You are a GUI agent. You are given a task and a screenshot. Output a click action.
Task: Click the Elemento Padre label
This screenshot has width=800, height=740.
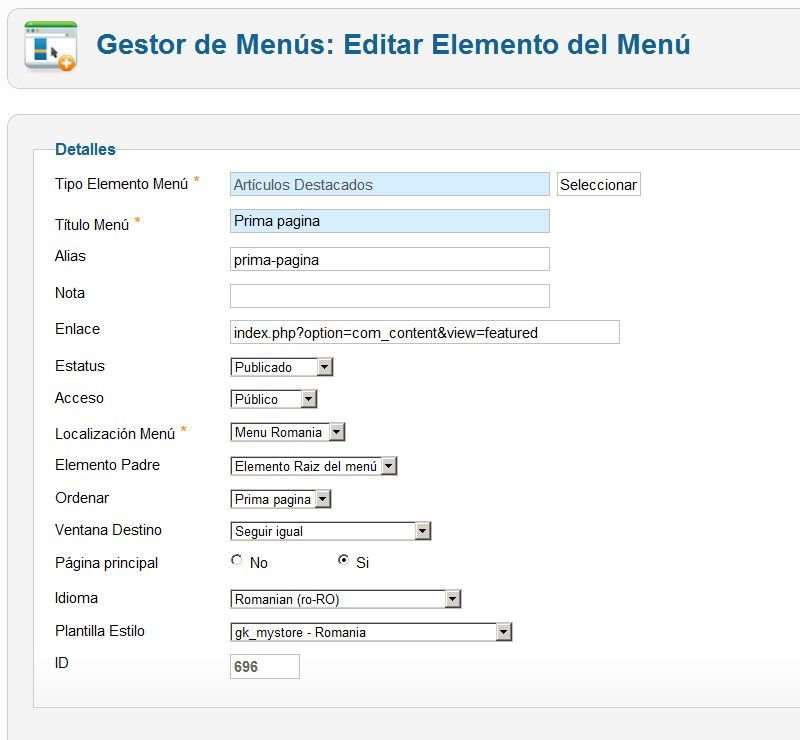click(x=108, y=465)
